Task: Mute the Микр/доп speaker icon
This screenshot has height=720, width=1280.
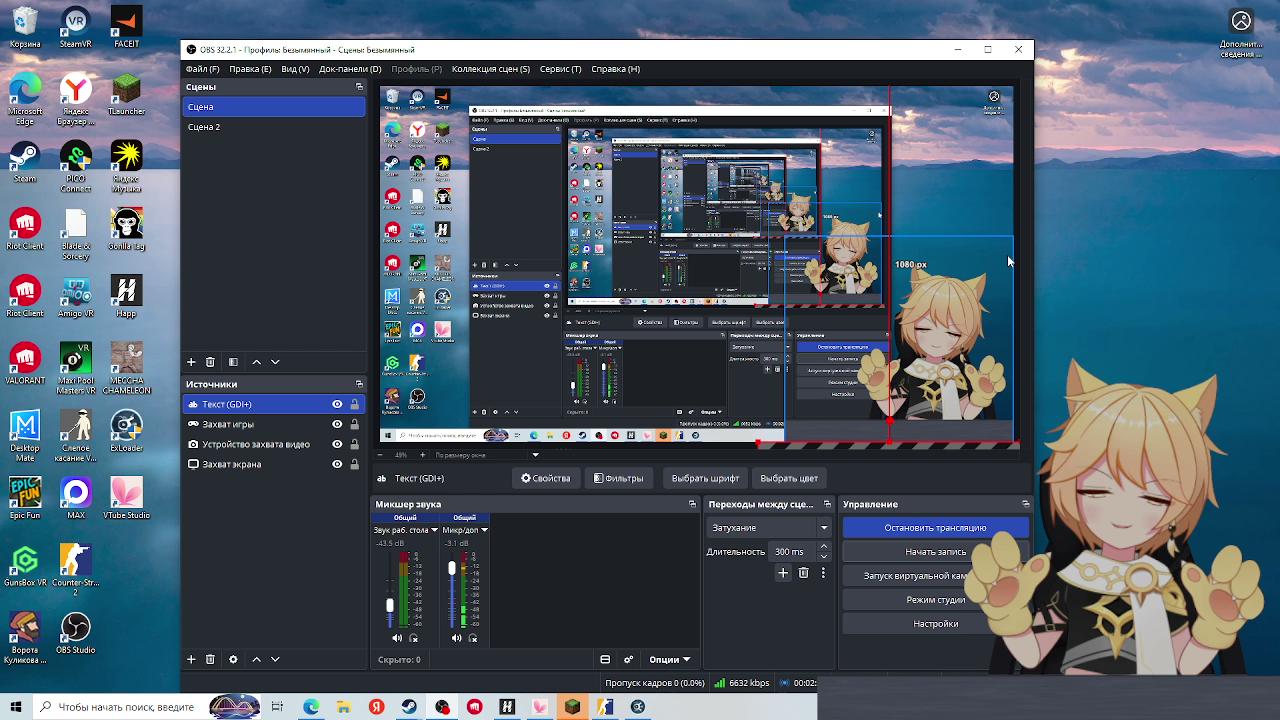Action: pyautogui.click(x=456, y=638)
